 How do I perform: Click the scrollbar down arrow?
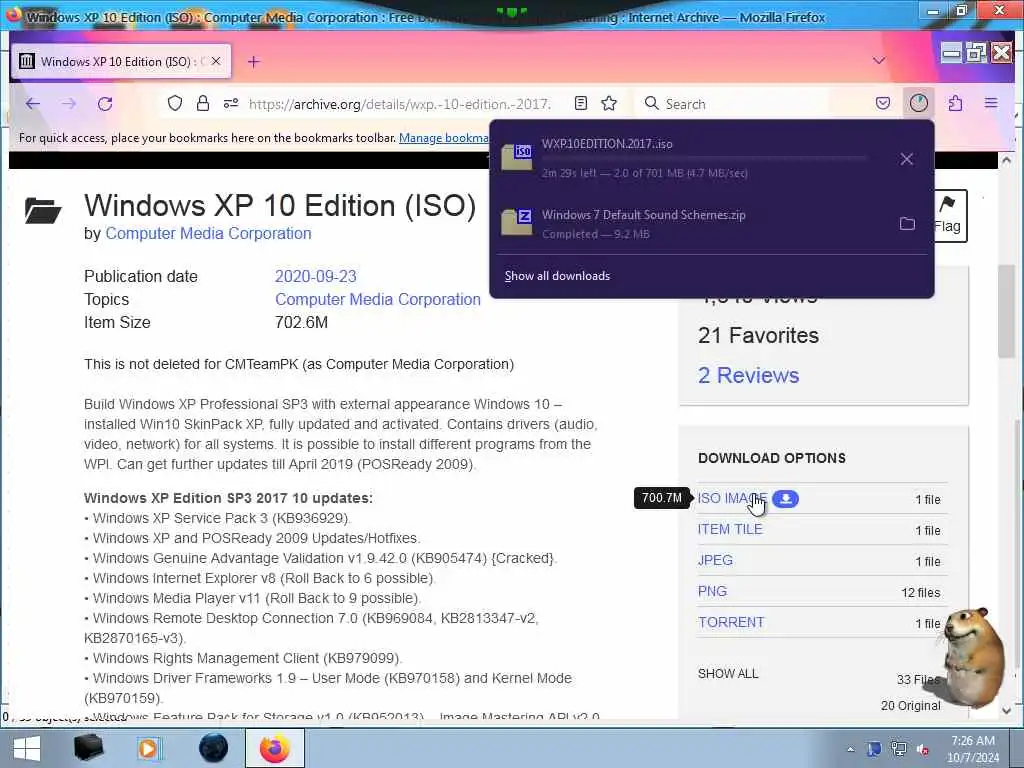click(1006, 710)
